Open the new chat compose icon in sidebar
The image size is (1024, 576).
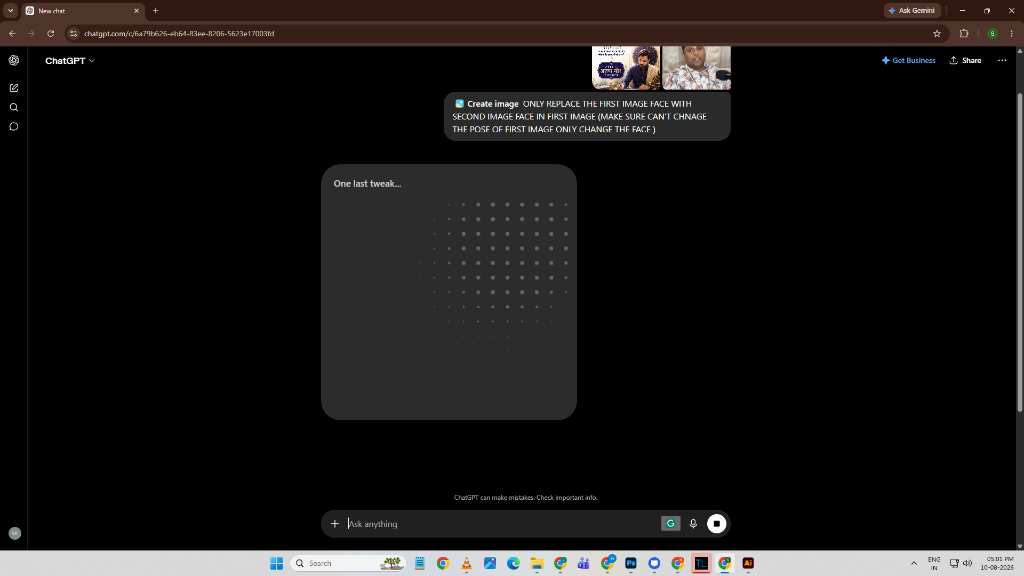coord(14,88)
